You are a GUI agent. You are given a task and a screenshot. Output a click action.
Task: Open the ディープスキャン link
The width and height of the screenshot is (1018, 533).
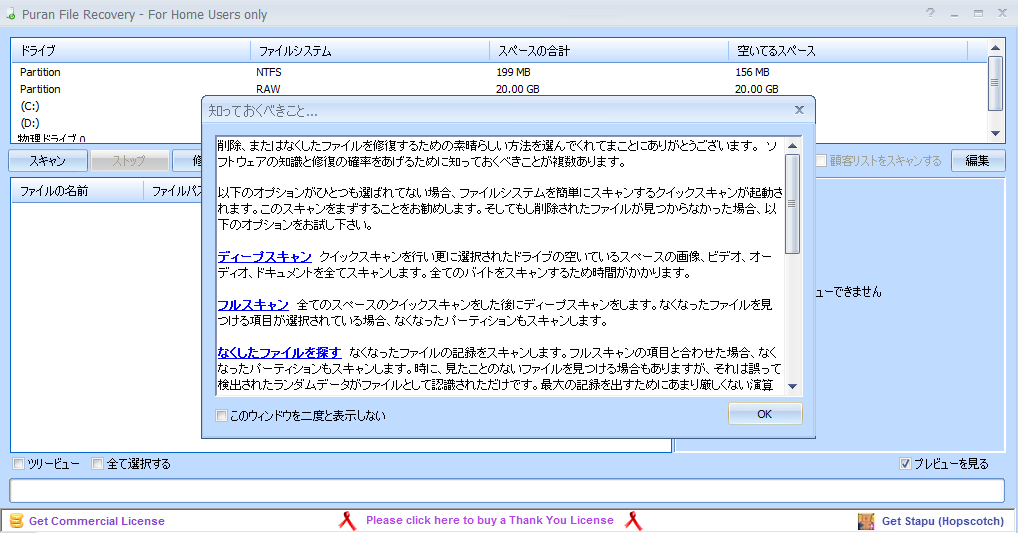(x=264, y=256)
